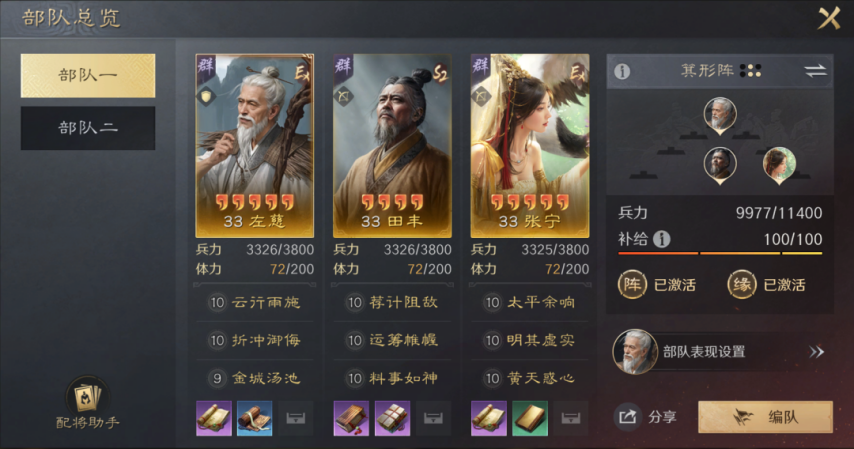Image resolution: width=854 pixels, height=449 pixels.
Task: Expand 部队表现设置 with the double chevron
Action: tap(816, 352)
